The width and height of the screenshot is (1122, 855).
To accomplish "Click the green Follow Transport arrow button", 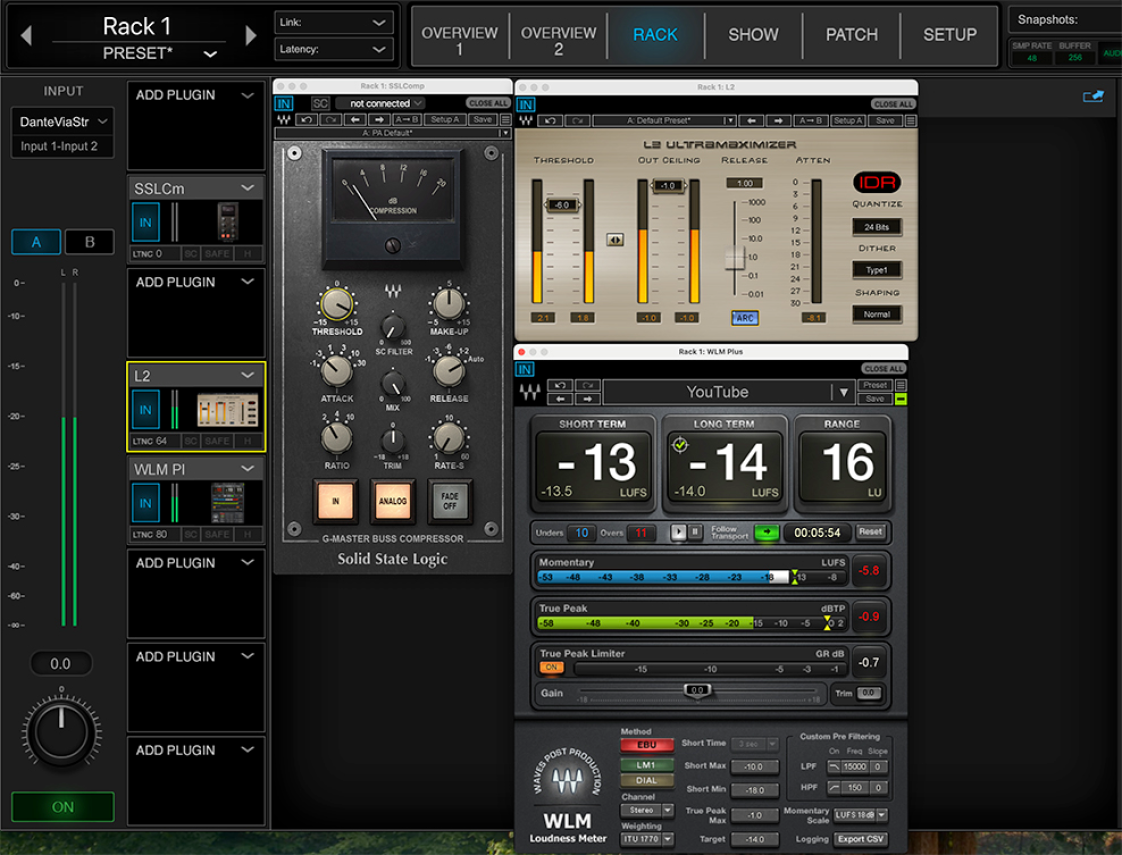I will pos(766,532).
